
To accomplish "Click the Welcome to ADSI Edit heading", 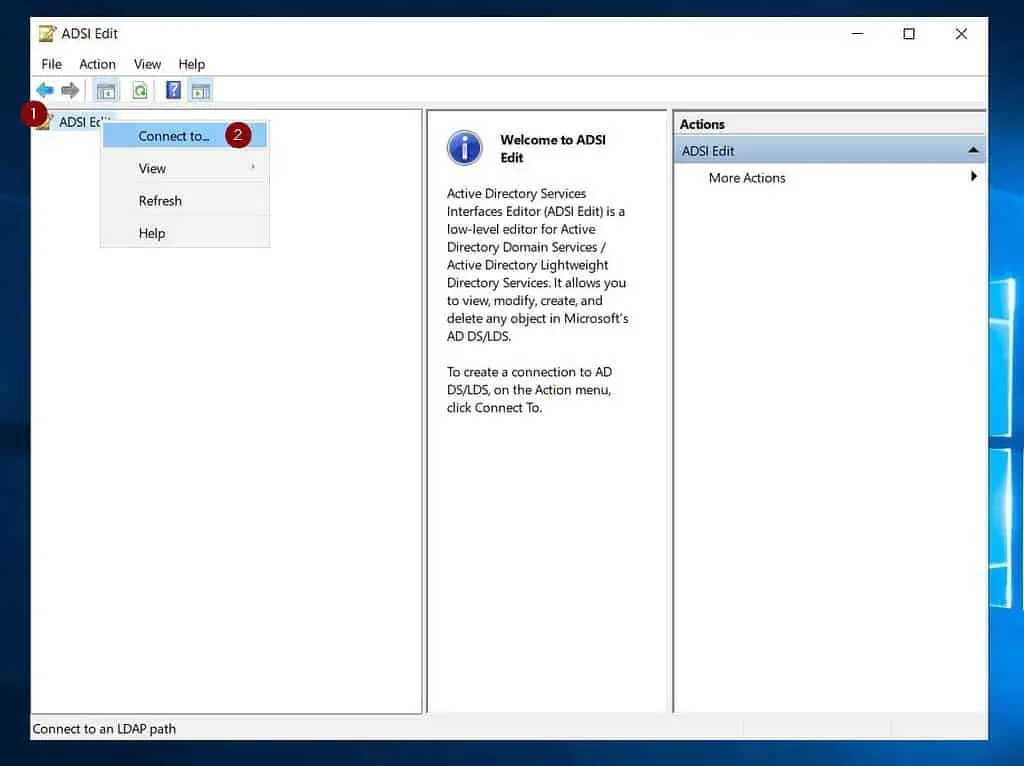I will pos(552,148).
